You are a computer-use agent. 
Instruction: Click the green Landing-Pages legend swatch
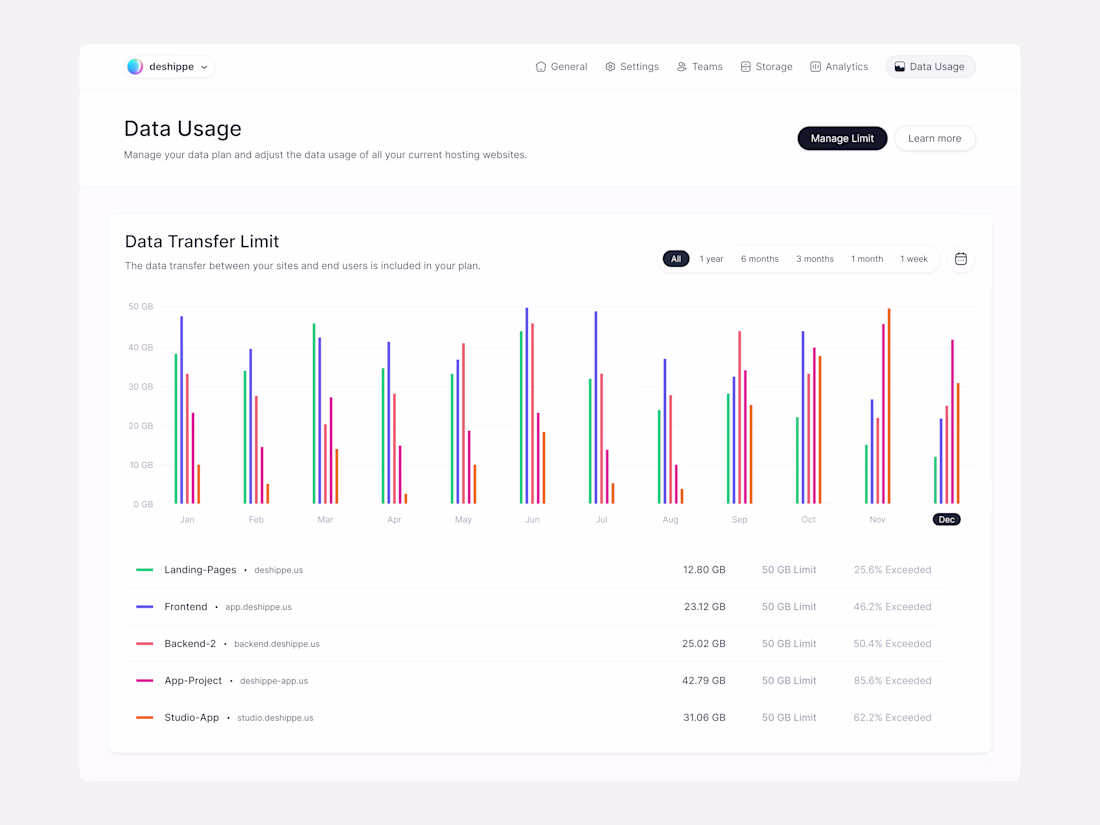145,570
